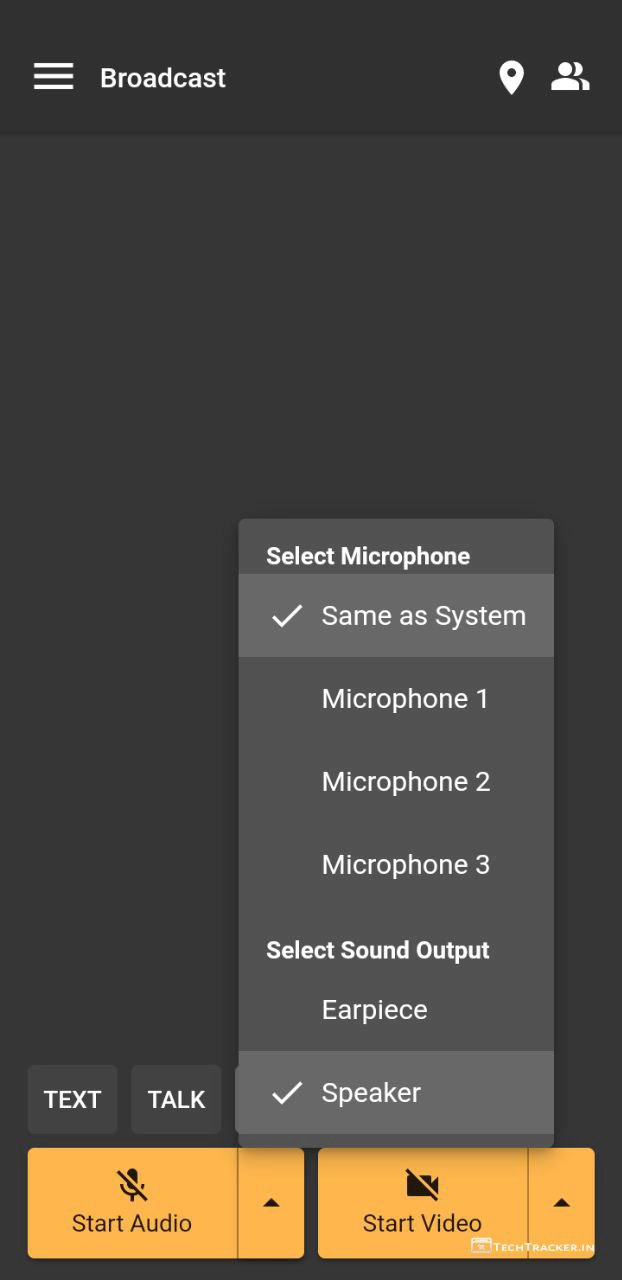This screenshot has width=622, height=1280.
Task: Expand audio options arrow next to Start Audio
Action: pyautogui.click(x=271, y=1203)
